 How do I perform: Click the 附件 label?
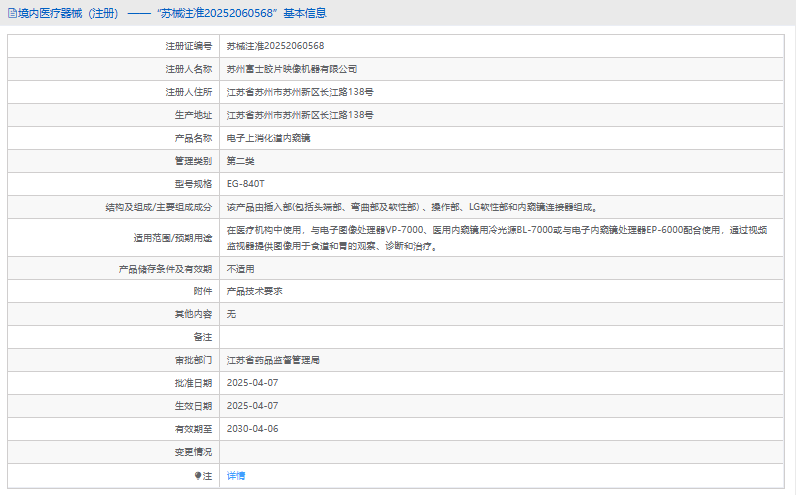coord(203,291)
